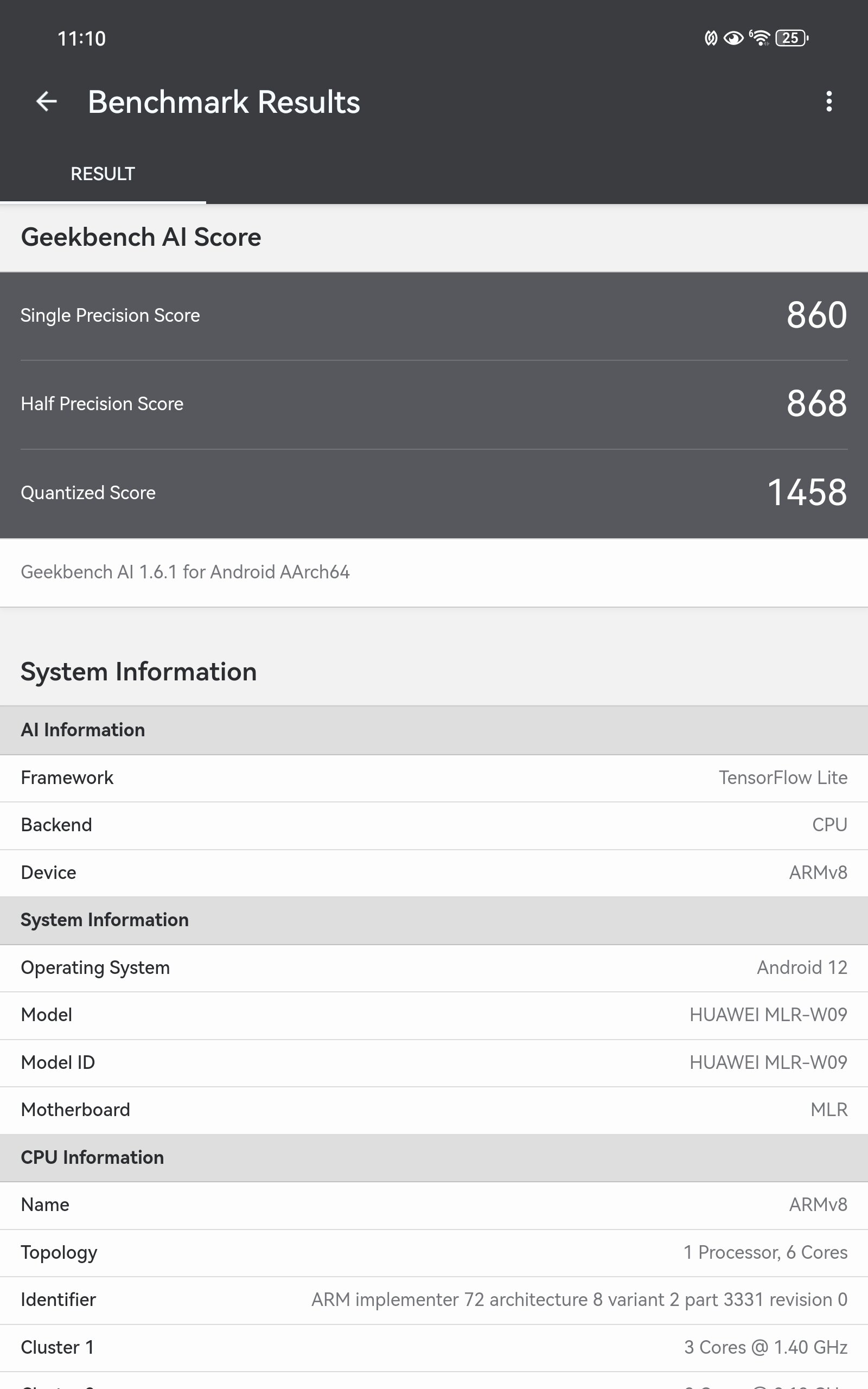This screenshot has width=868, height=1389.
Task: Tap the ARMv8 value in Name row
Action: coord(818,1205)
